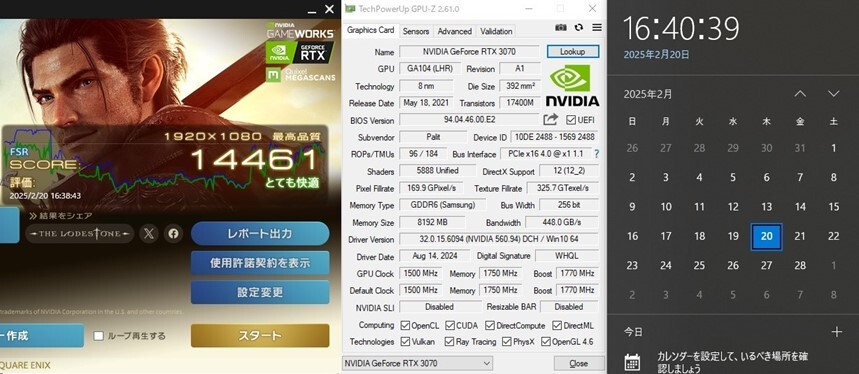Toggle the UEFI checkbox

(571, 120)
